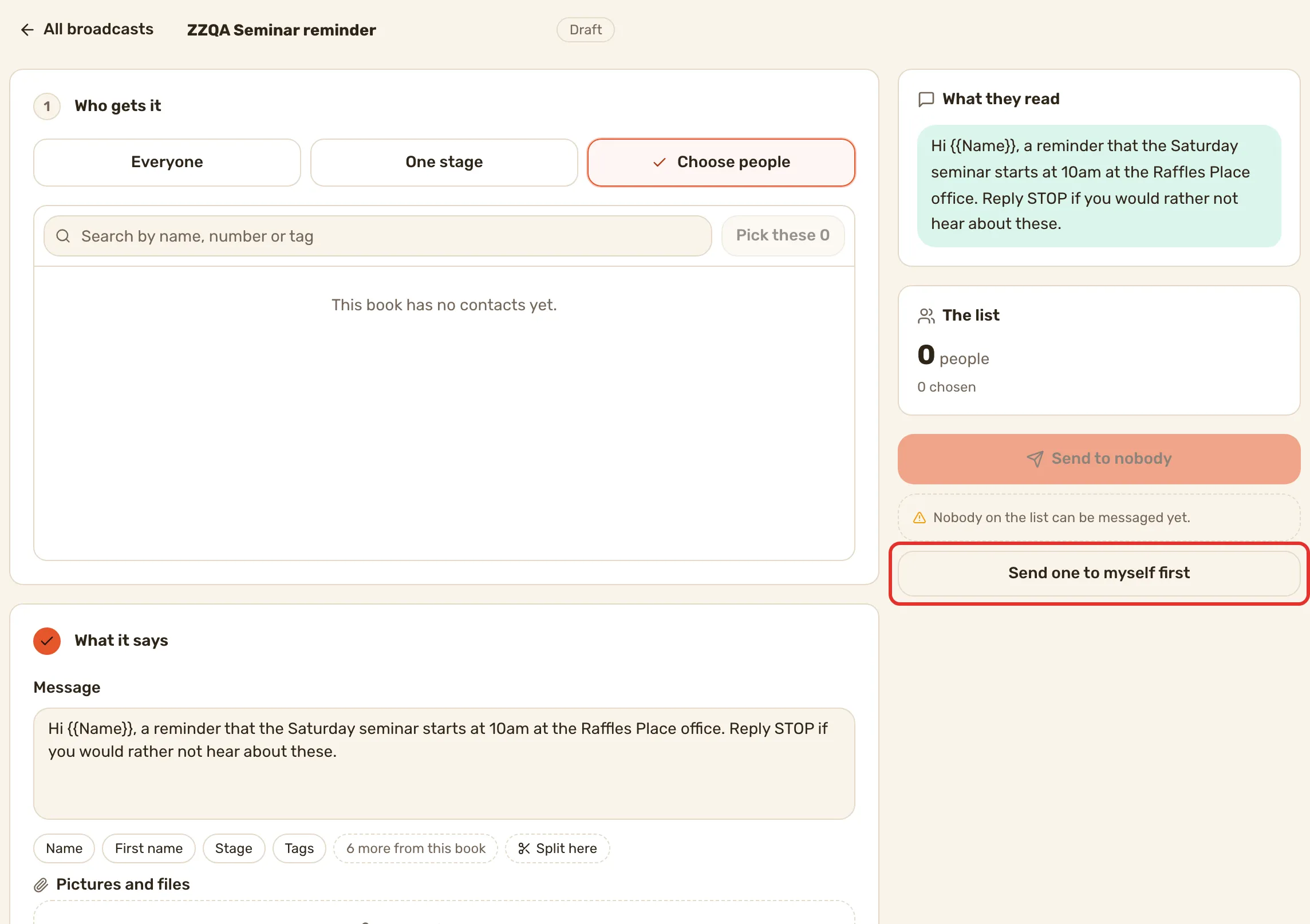This screenshot has height=924, width=1310.
Task: Focus the Search by name, number or tag field
Action: tap(378, 236)
